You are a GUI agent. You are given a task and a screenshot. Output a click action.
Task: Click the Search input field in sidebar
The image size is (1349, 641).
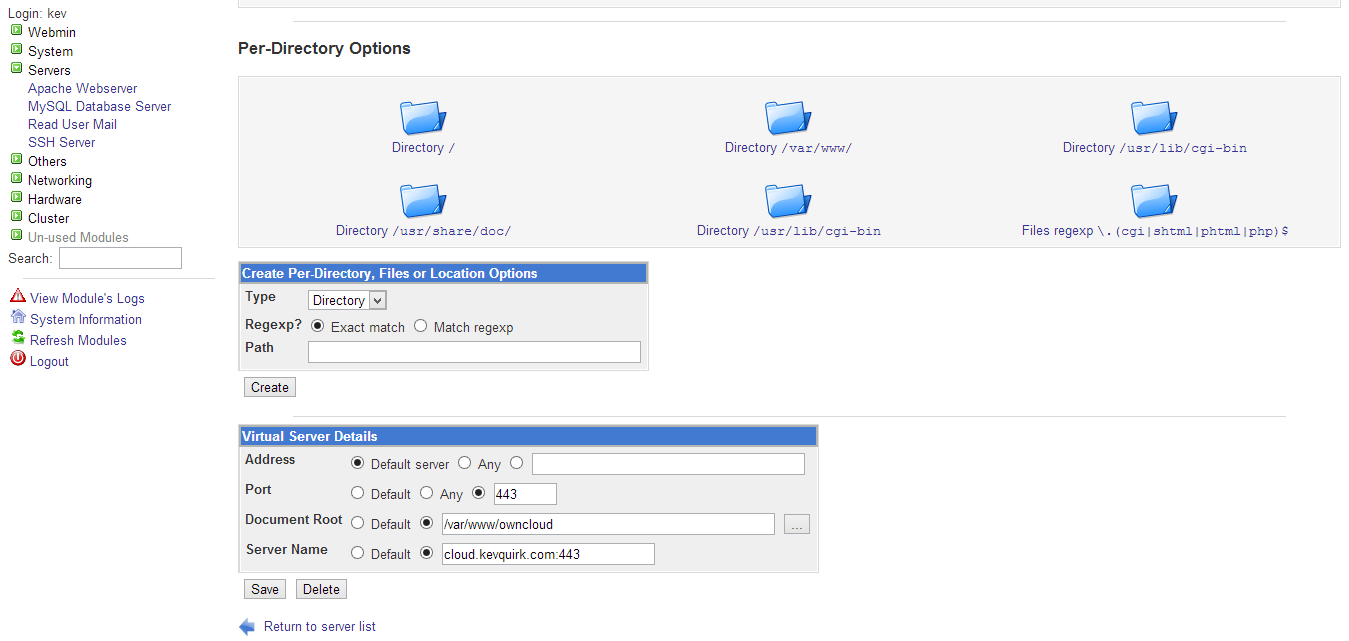120,258
